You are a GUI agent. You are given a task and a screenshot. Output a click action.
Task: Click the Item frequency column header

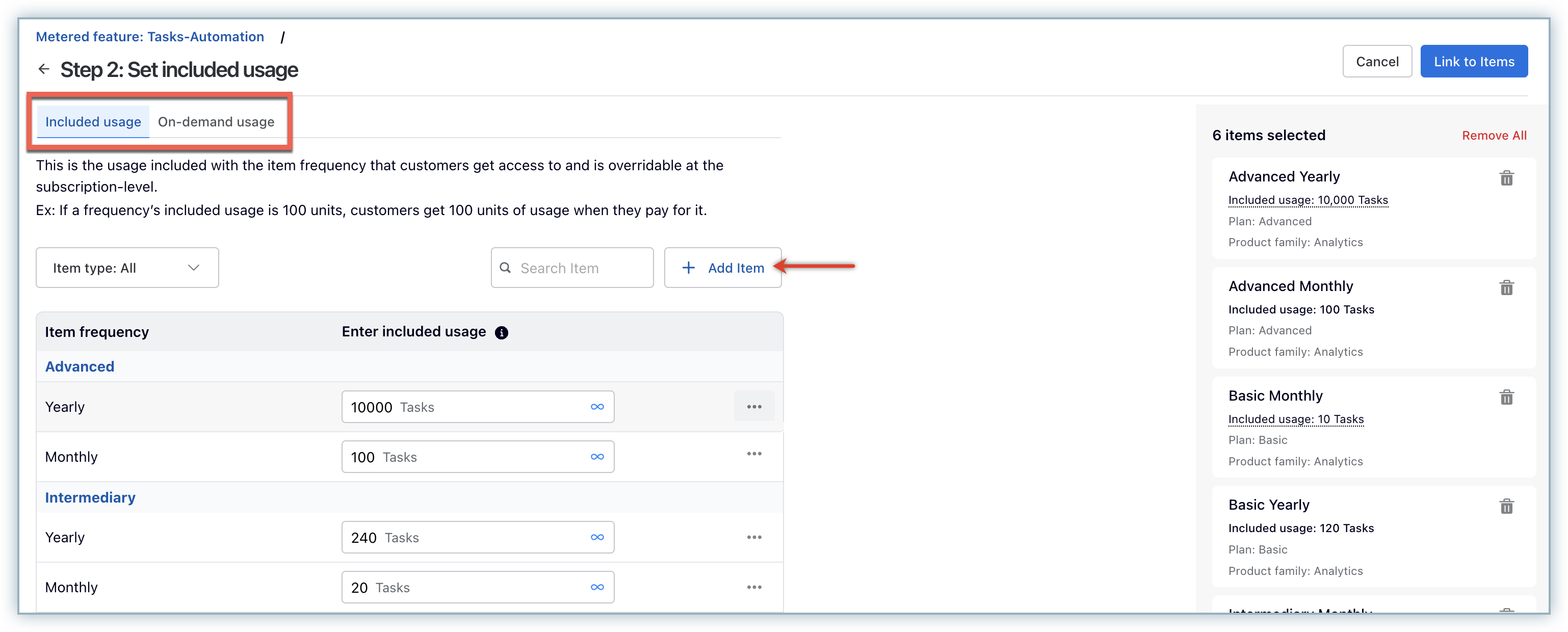pos(97,332)
